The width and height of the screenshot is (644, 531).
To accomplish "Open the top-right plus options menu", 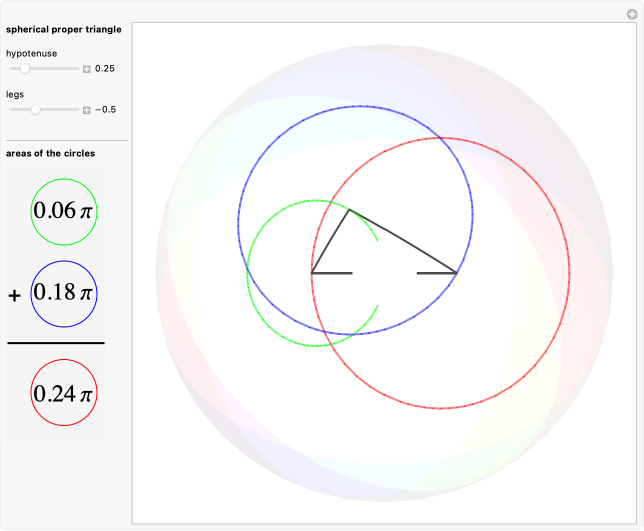I will [x=631, y=14].
